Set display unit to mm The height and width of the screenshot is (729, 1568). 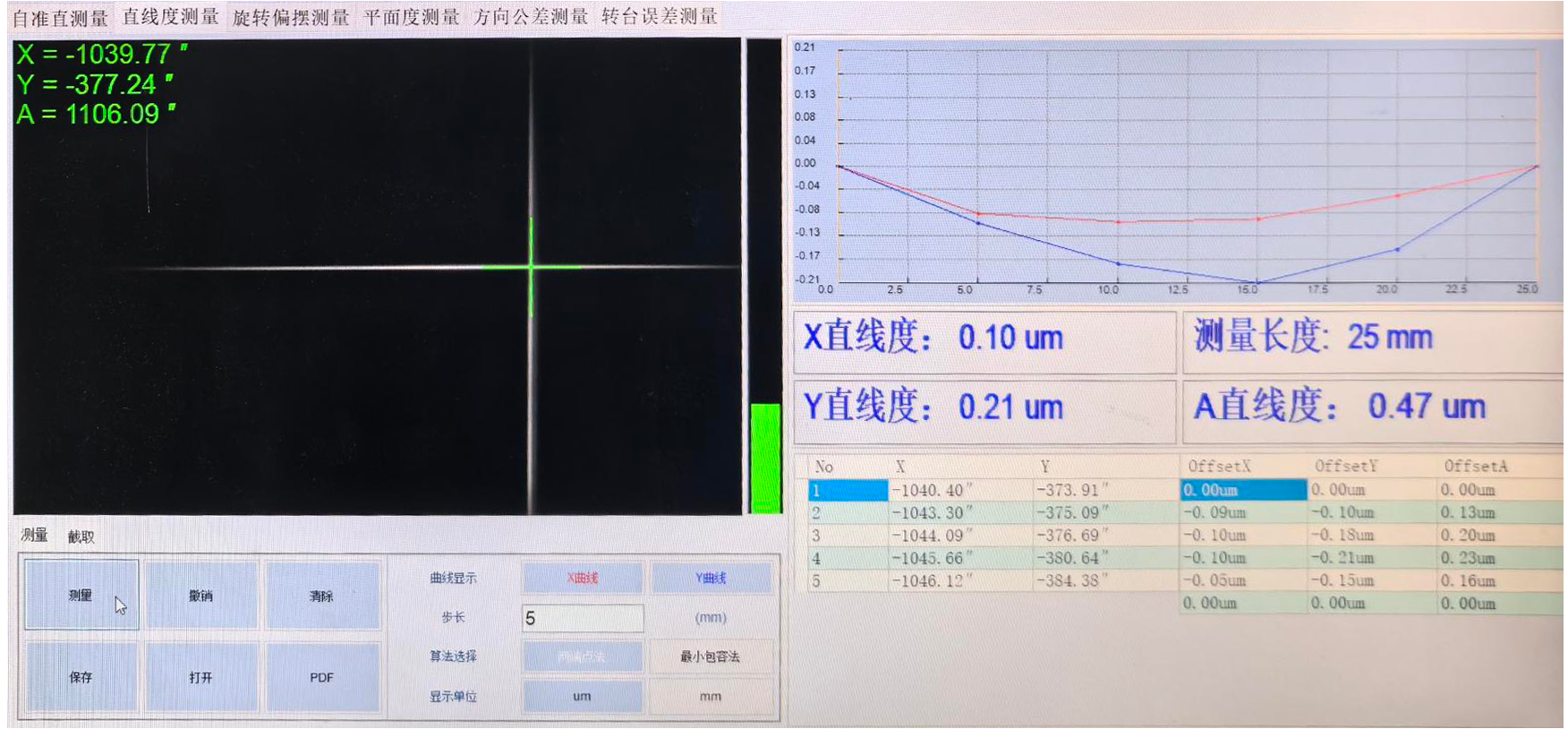pyautogui.click(x=711, y=696)
